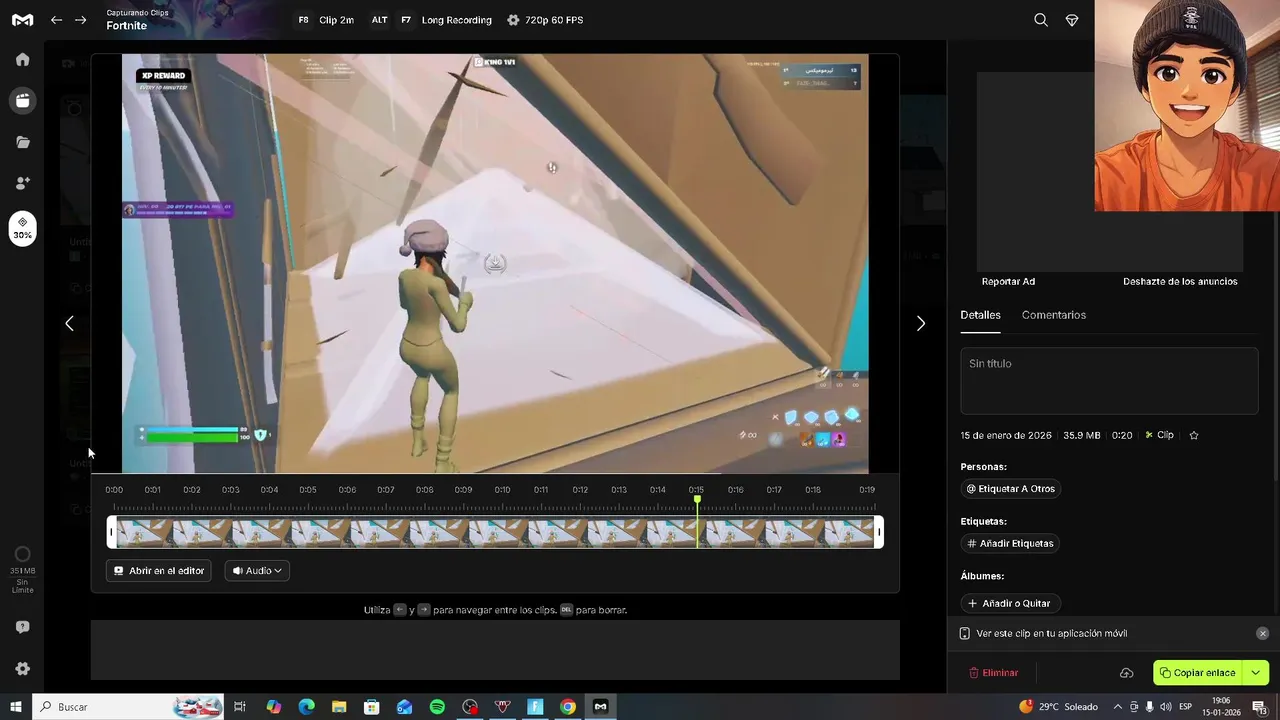
Task: Go to the next clip arrow
Action: click(x=921, y=323)
